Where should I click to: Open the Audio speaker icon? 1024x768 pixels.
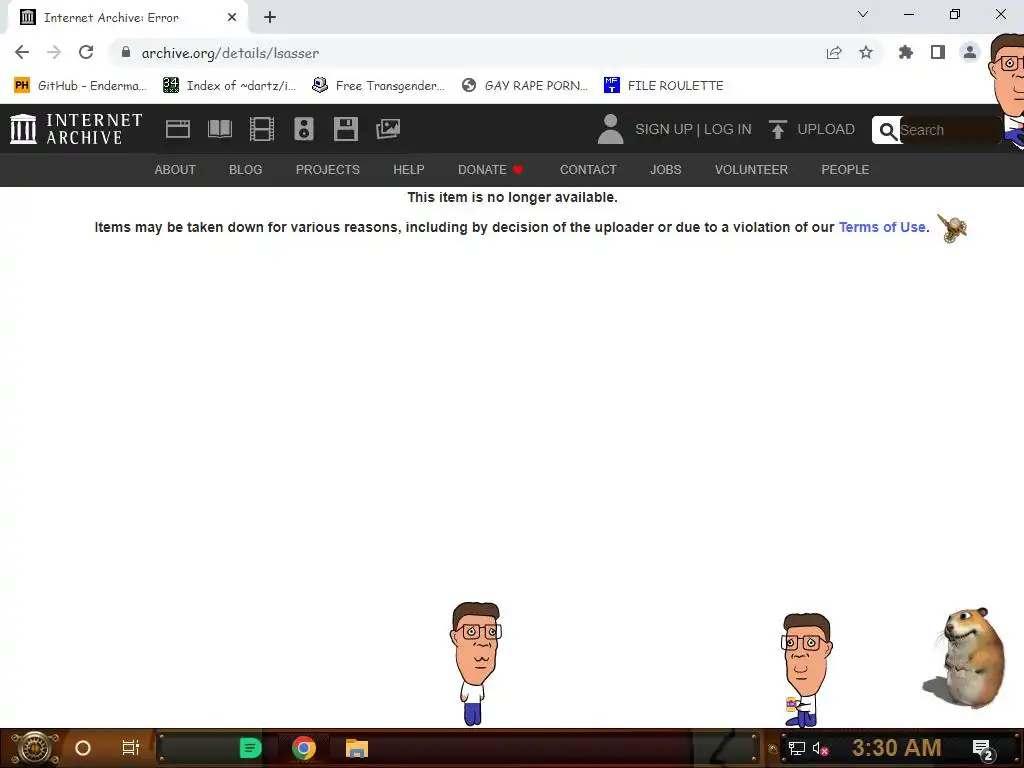coord(304,129)
